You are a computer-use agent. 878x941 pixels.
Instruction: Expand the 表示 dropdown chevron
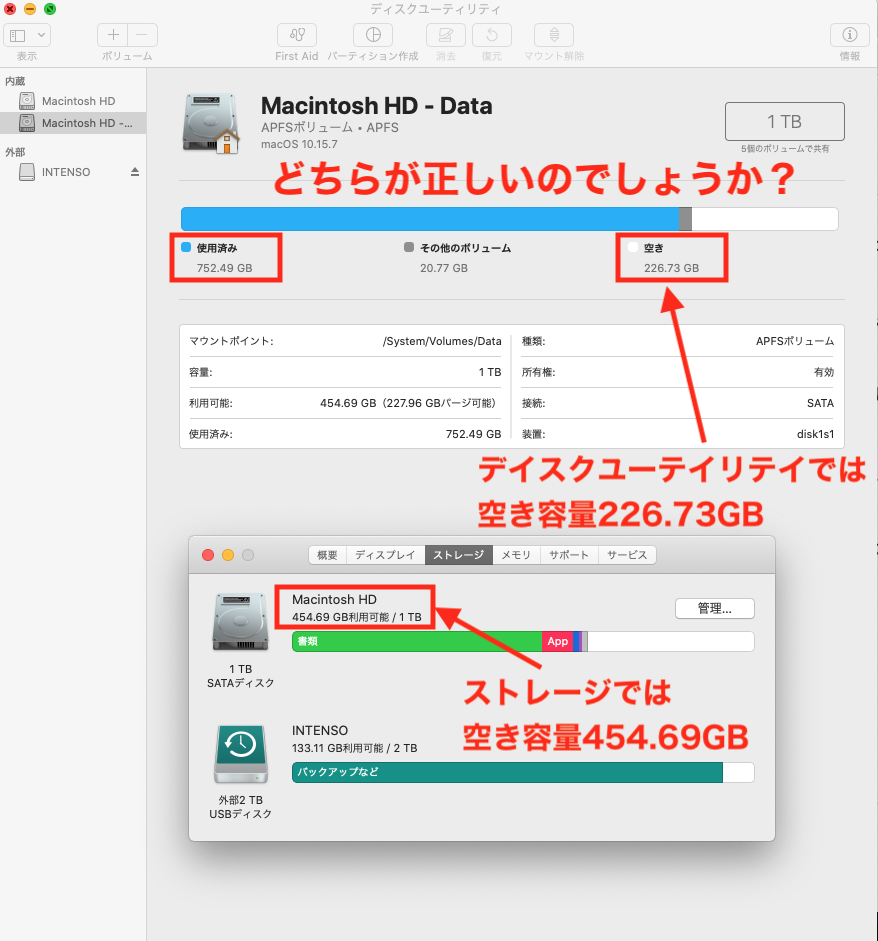[x=41, y=35]
